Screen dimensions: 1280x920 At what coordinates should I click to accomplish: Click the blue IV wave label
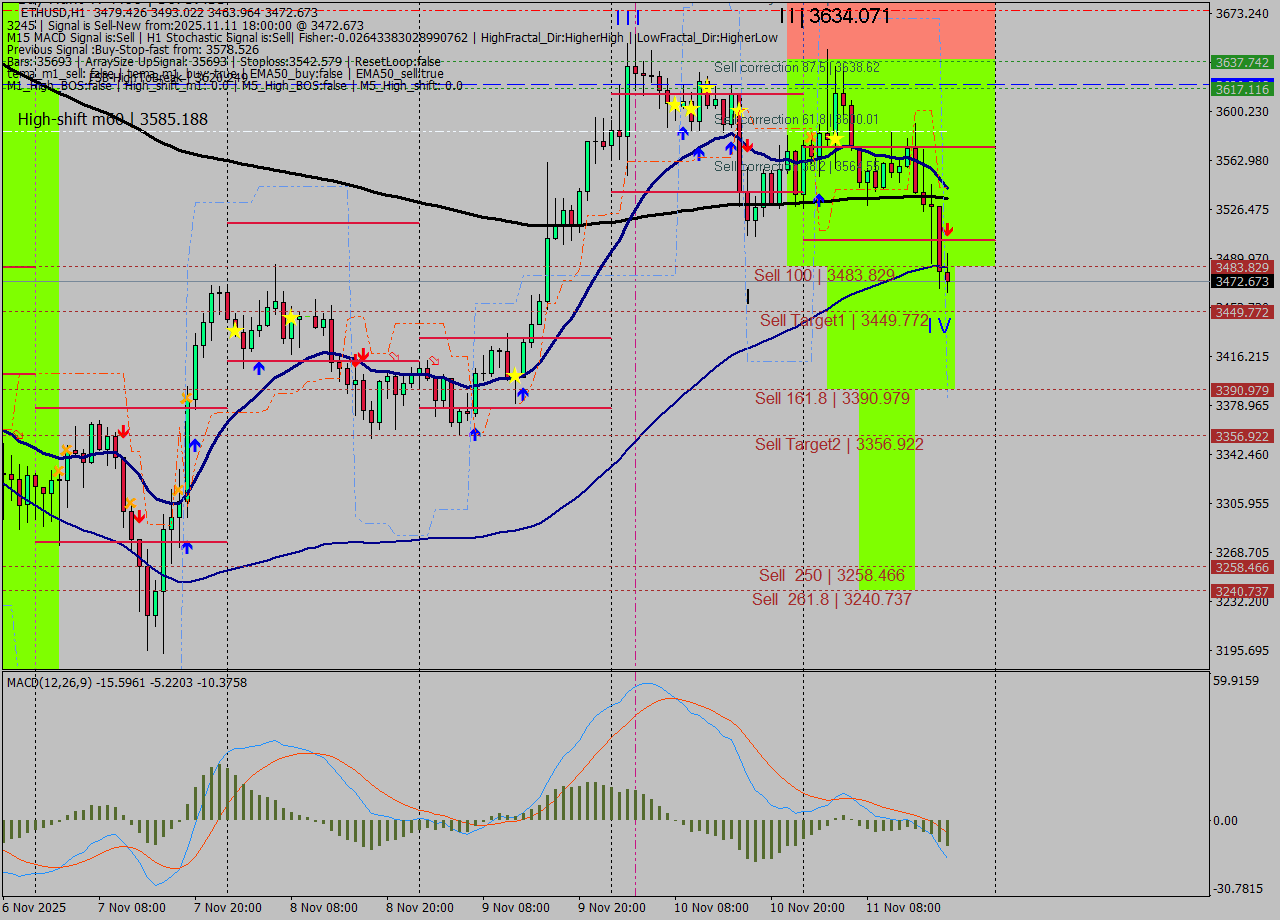click(x=939, y=325)
